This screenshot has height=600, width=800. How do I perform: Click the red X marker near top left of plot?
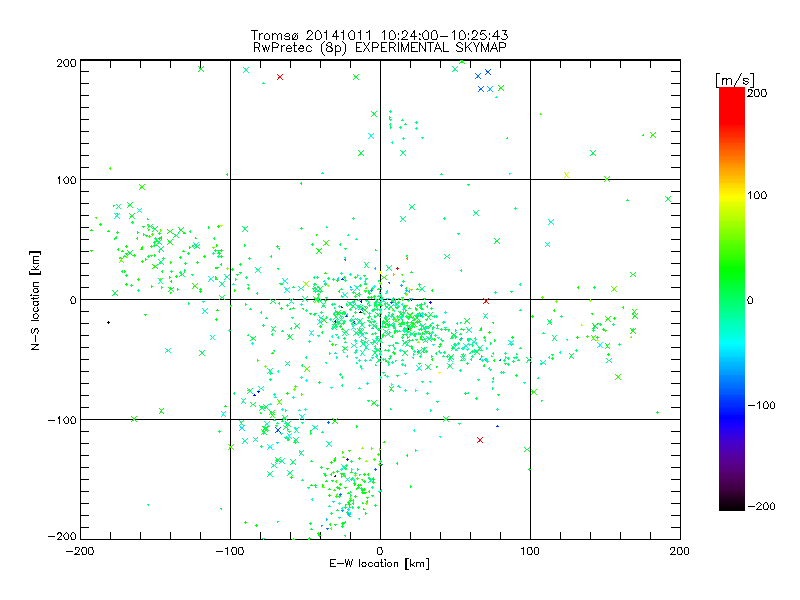click(x=280, y=77)
